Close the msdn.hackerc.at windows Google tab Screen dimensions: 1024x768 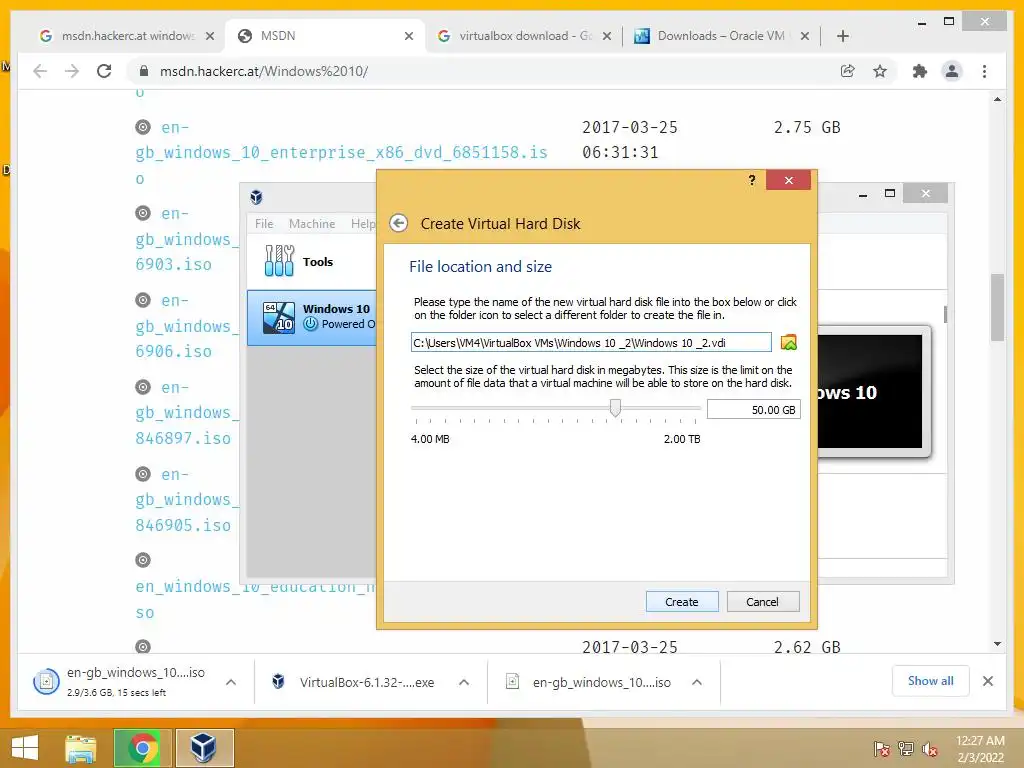pyautogui.click(x=210, y=36)
